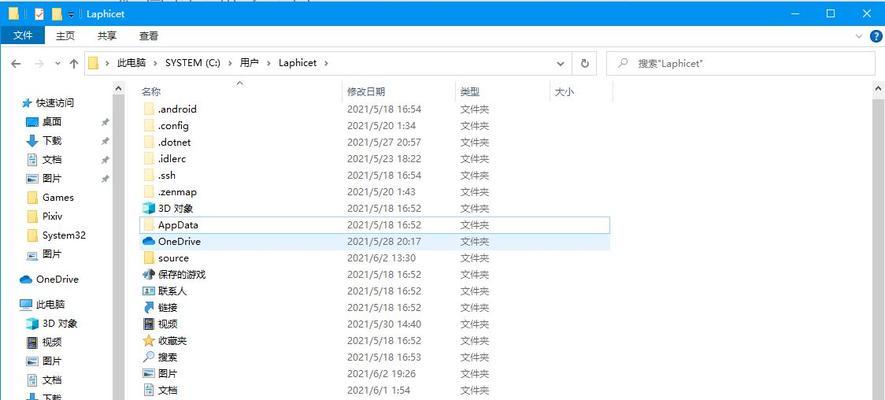Go up one folder level
The height and width of the screenshot is (400, 885).
point(73,64)
